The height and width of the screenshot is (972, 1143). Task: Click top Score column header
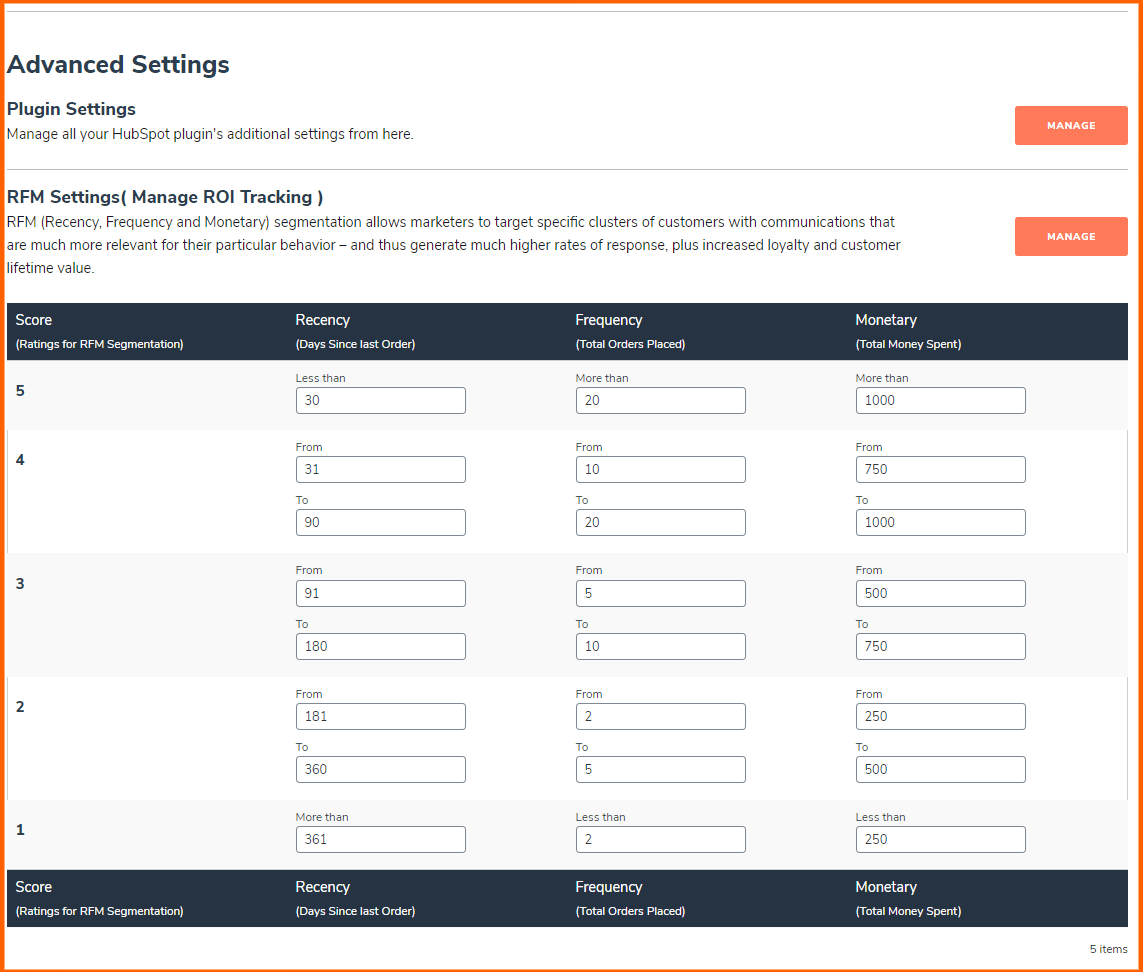pyautogui.click(x=34, y=320)
